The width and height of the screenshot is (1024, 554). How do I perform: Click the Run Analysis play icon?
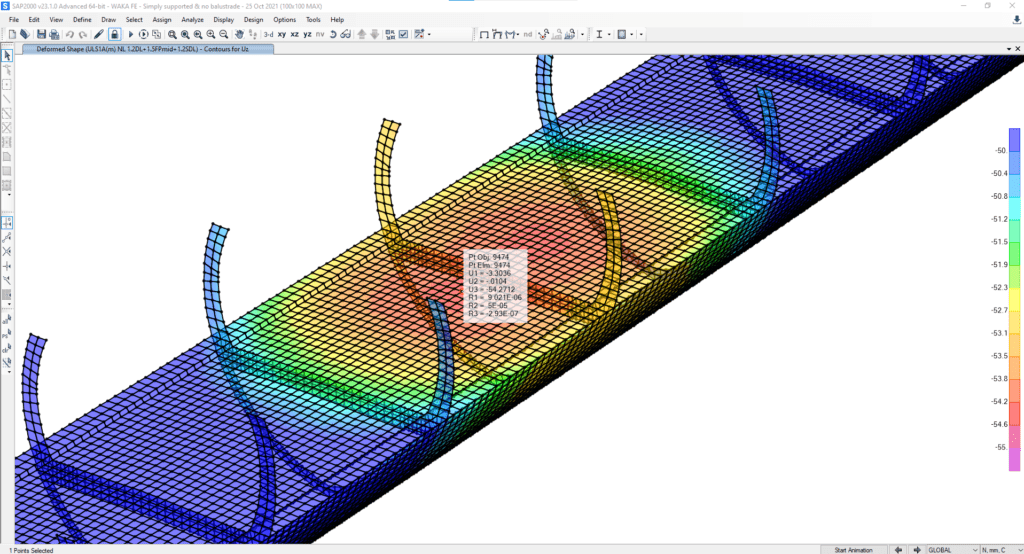(131, 34)
